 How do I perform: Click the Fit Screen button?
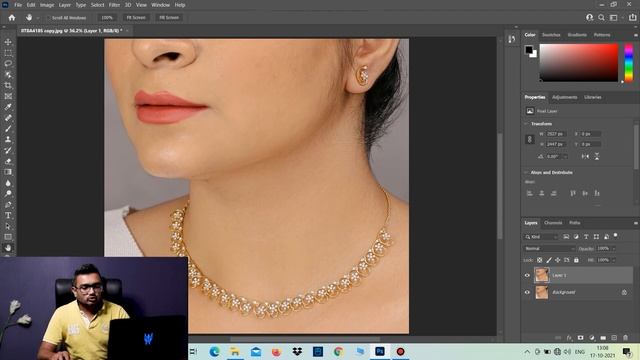pyautogui.click(x=136, y=18)
